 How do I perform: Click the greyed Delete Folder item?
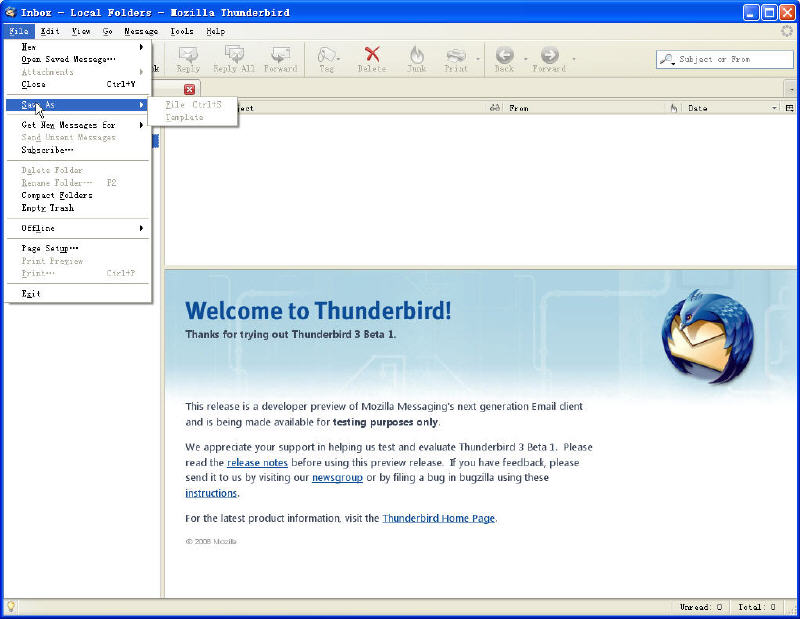tap(77, 170)
